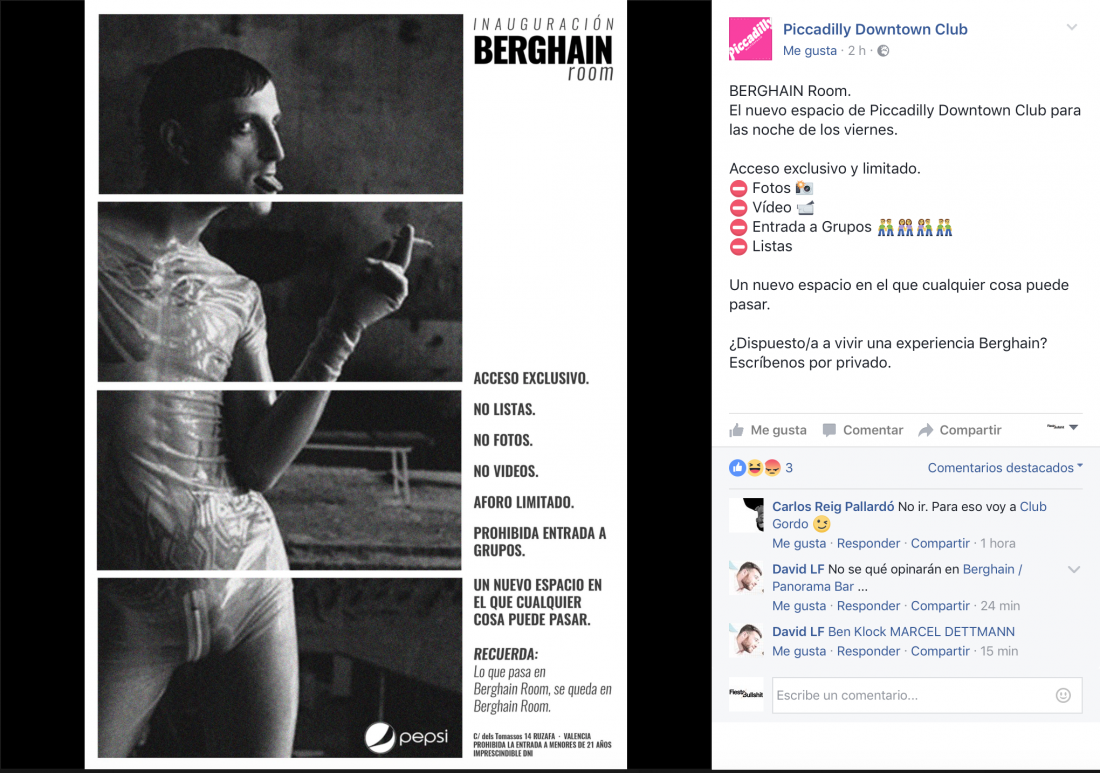Click the thumbs-up Me gusta icon

(x=737, y=430)
